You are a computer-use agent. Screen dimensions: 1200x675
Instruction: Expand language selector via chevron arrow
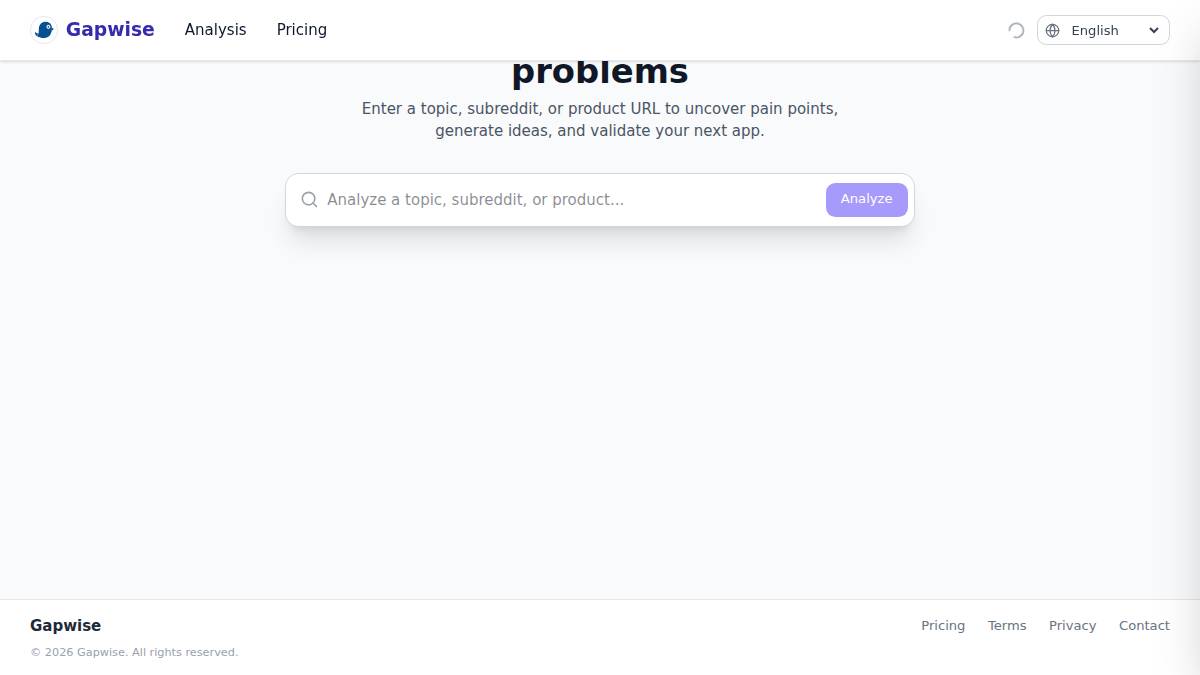[1153, 30]
